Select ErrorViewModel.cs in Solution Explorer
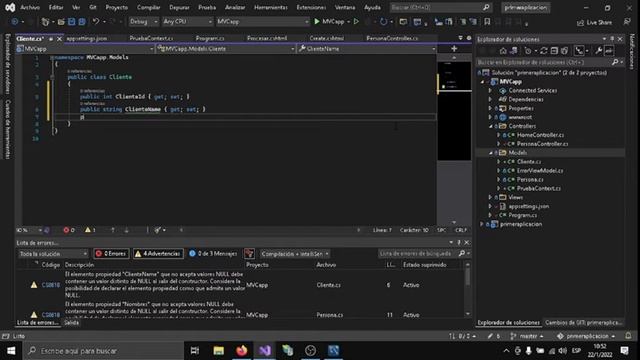Image resolution: width=640 pixels, height=360 pixels. click(x=540, y=171)
